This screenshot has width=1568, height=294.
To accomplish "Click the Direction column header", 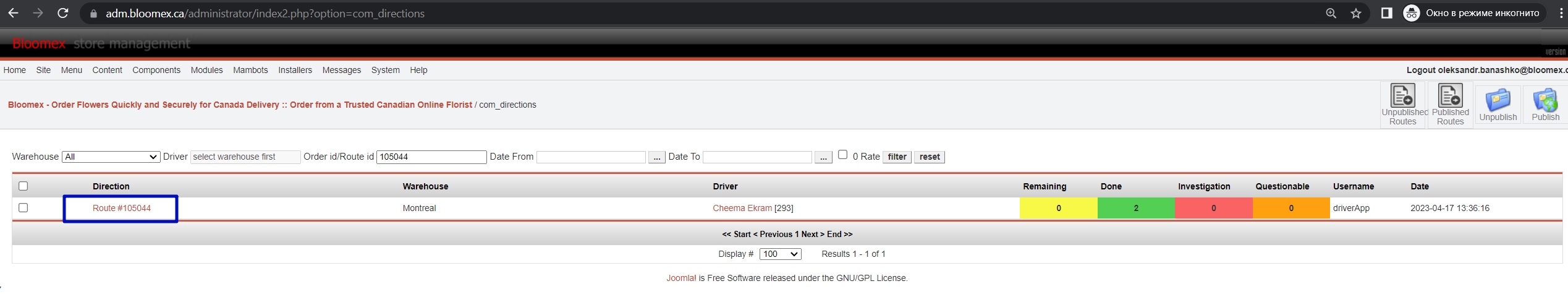I will coord(111,186).
